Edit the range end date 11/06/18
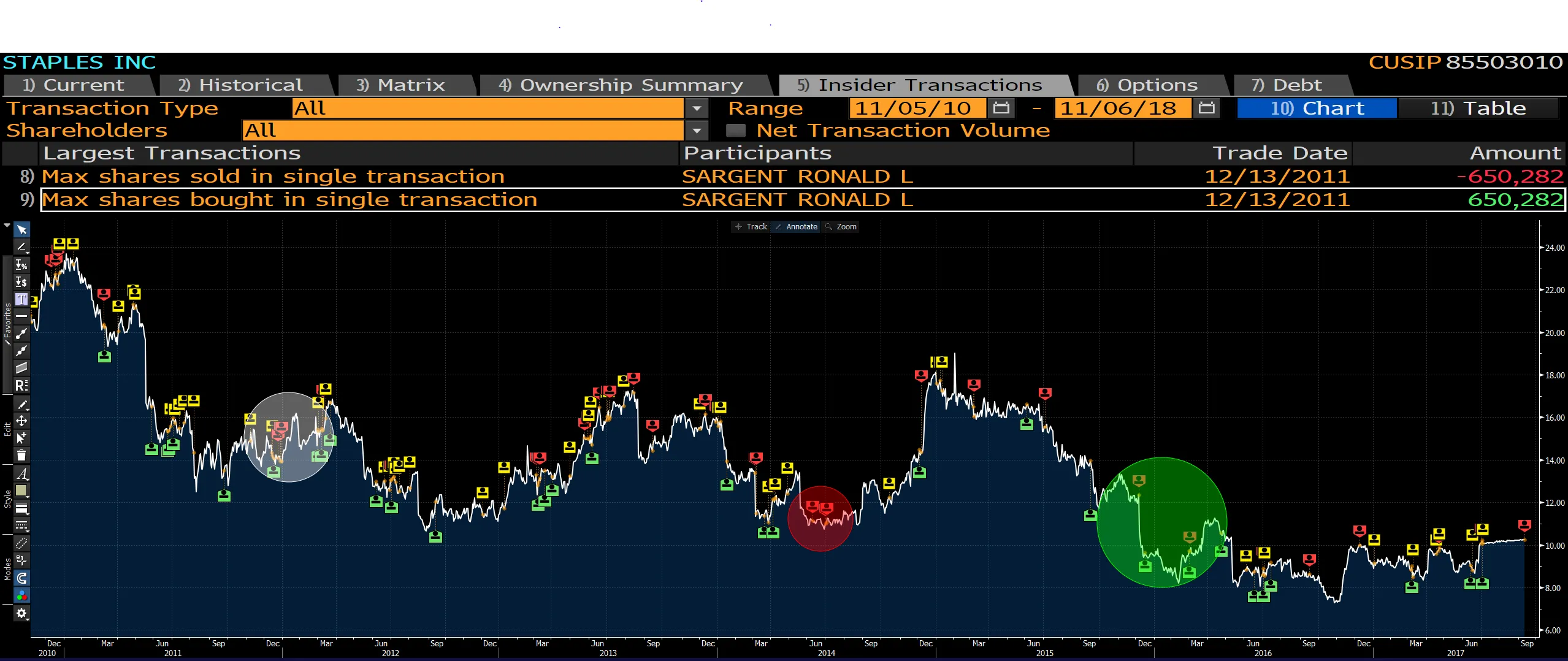This screenshot has height=661, width=1568. click(x=1123, y=108)
